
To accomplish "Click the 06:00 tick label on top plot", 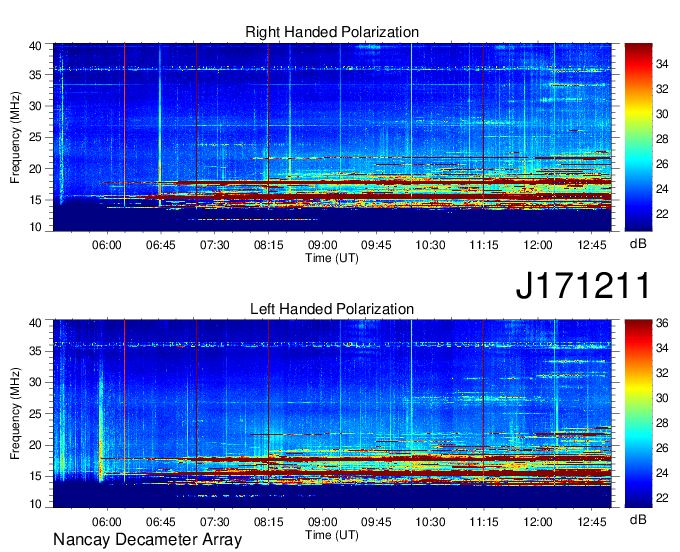I will click(x=107, y=245).
